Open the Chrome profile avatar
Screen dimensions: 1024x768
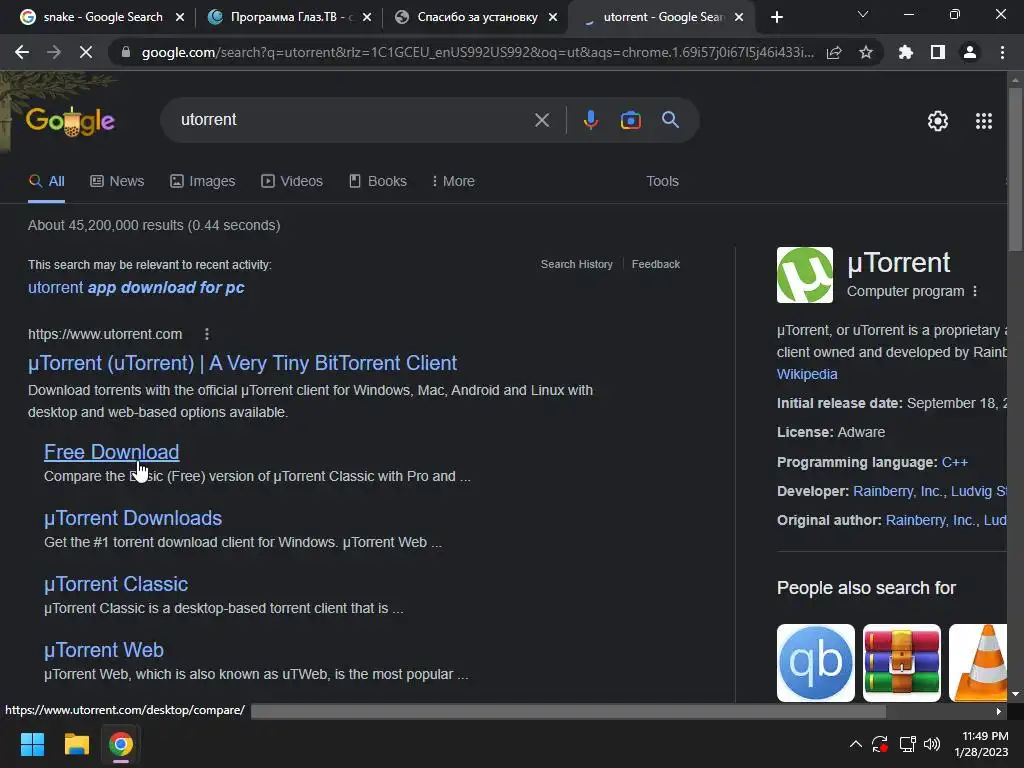point(970,52)
